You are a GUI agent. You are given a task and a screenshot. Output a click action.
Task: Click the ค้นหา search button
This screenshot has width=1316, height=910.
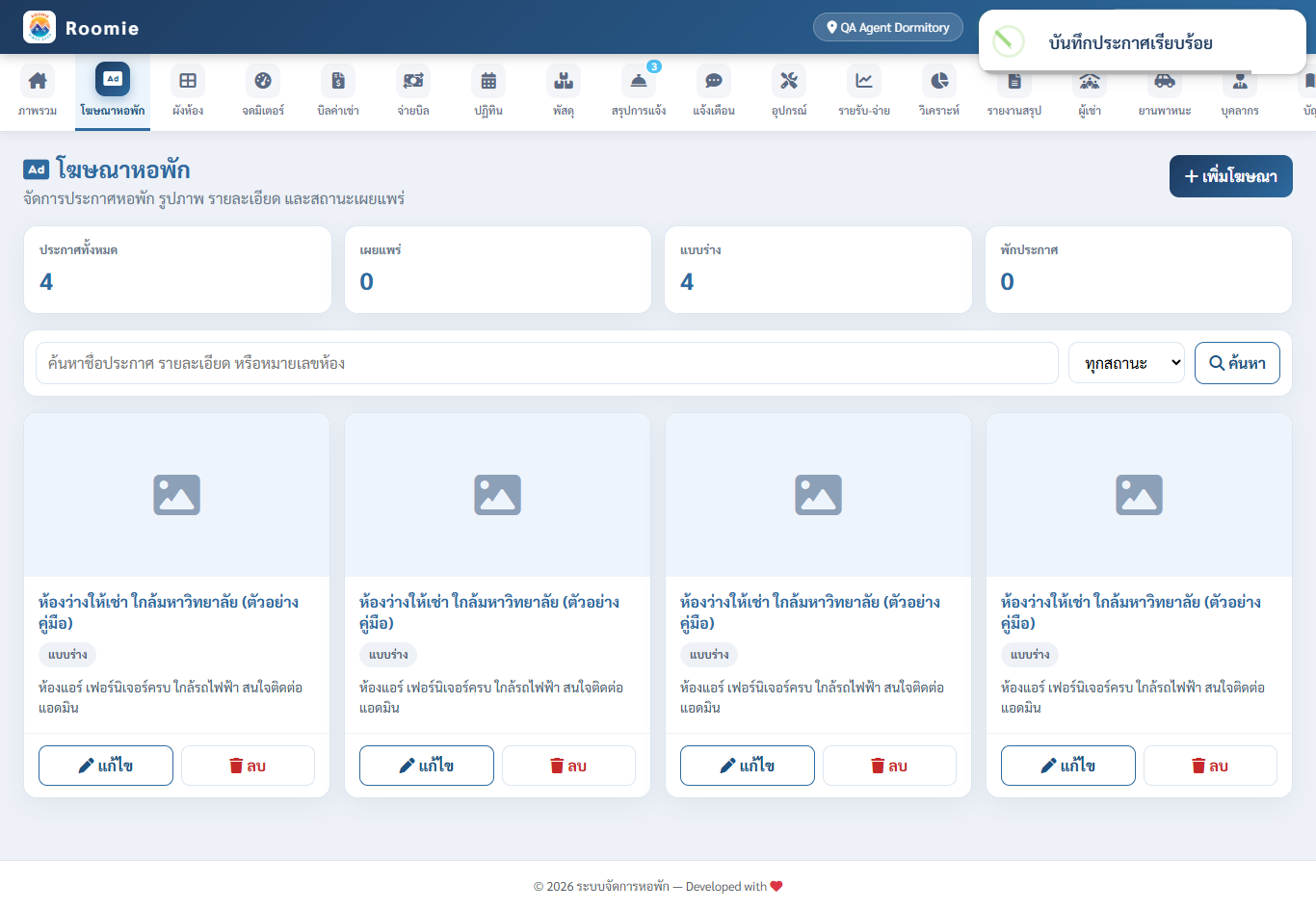tap(1237, 363)
